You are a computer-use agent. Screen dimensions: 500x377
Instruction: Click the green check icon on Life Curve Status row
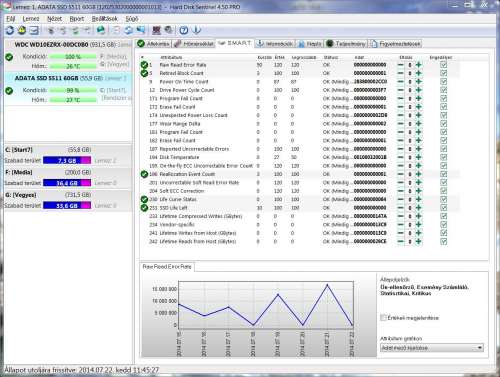point(144,199)
